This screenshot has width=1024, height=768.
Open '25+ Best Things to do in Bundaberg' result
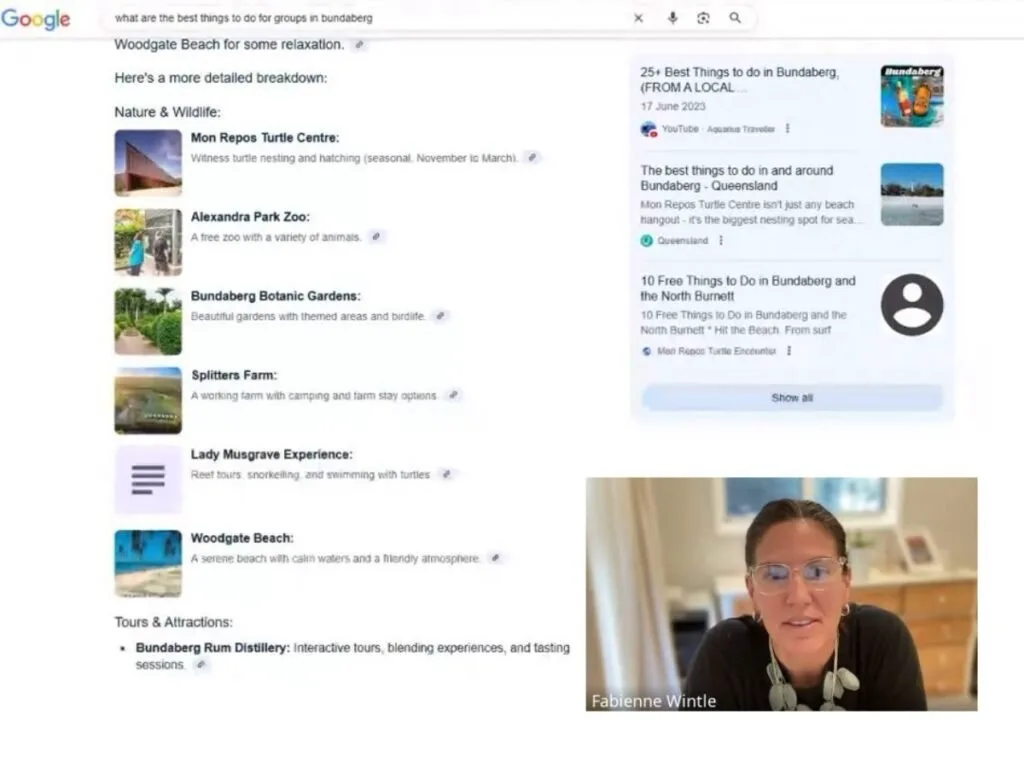click(740, 80)
